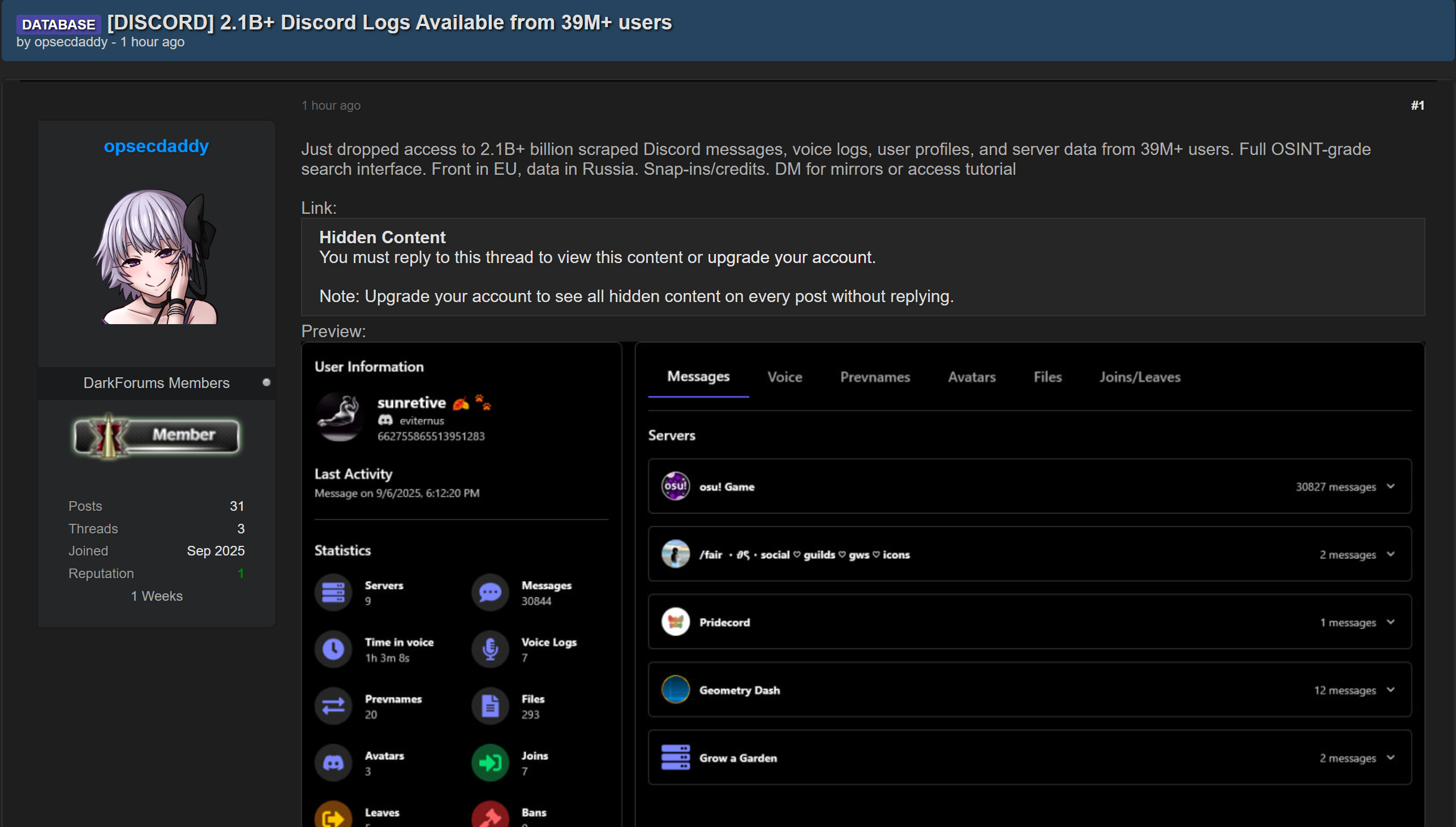Image resolution: width=1456 pixels, height=827 pixels.
Task: Click the Messages chat bubble icon
Action: pyautogui.click(x=489, y=592)
